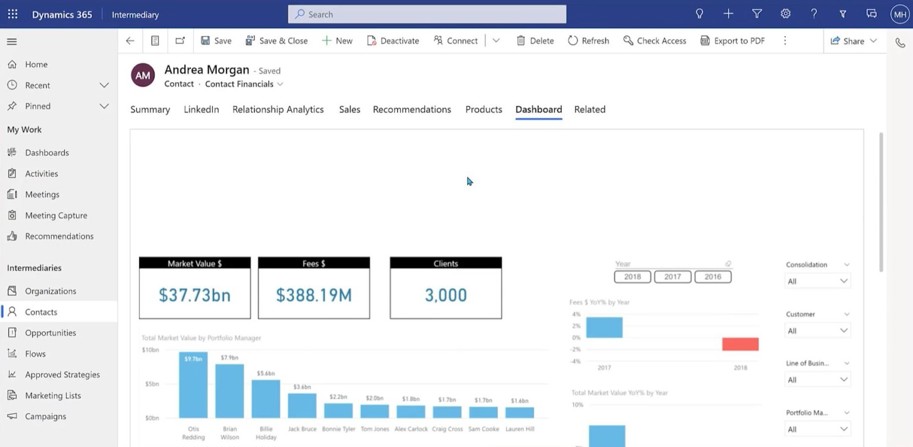Expand the Connect options chevron
This screenshot has height=447, width=913.
tap(496, 41)
